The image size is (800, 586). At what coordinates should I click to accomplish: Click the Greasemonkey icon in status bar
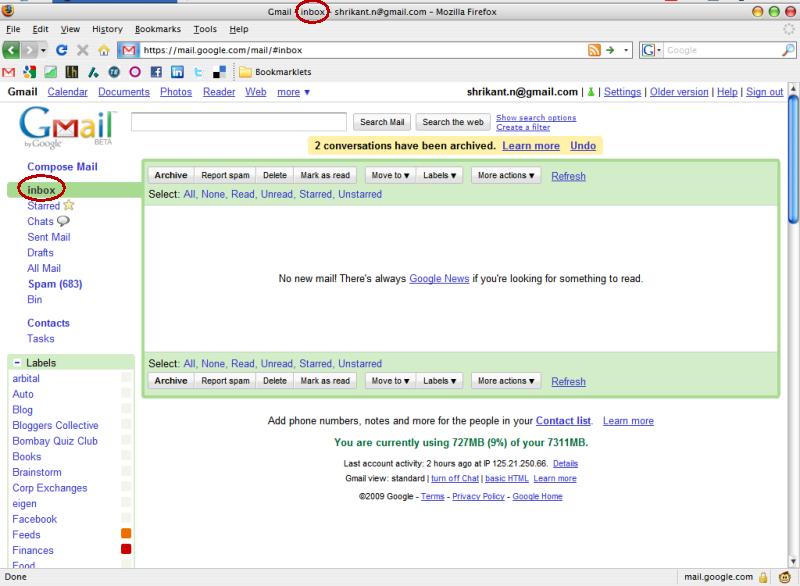coord(783,577)
